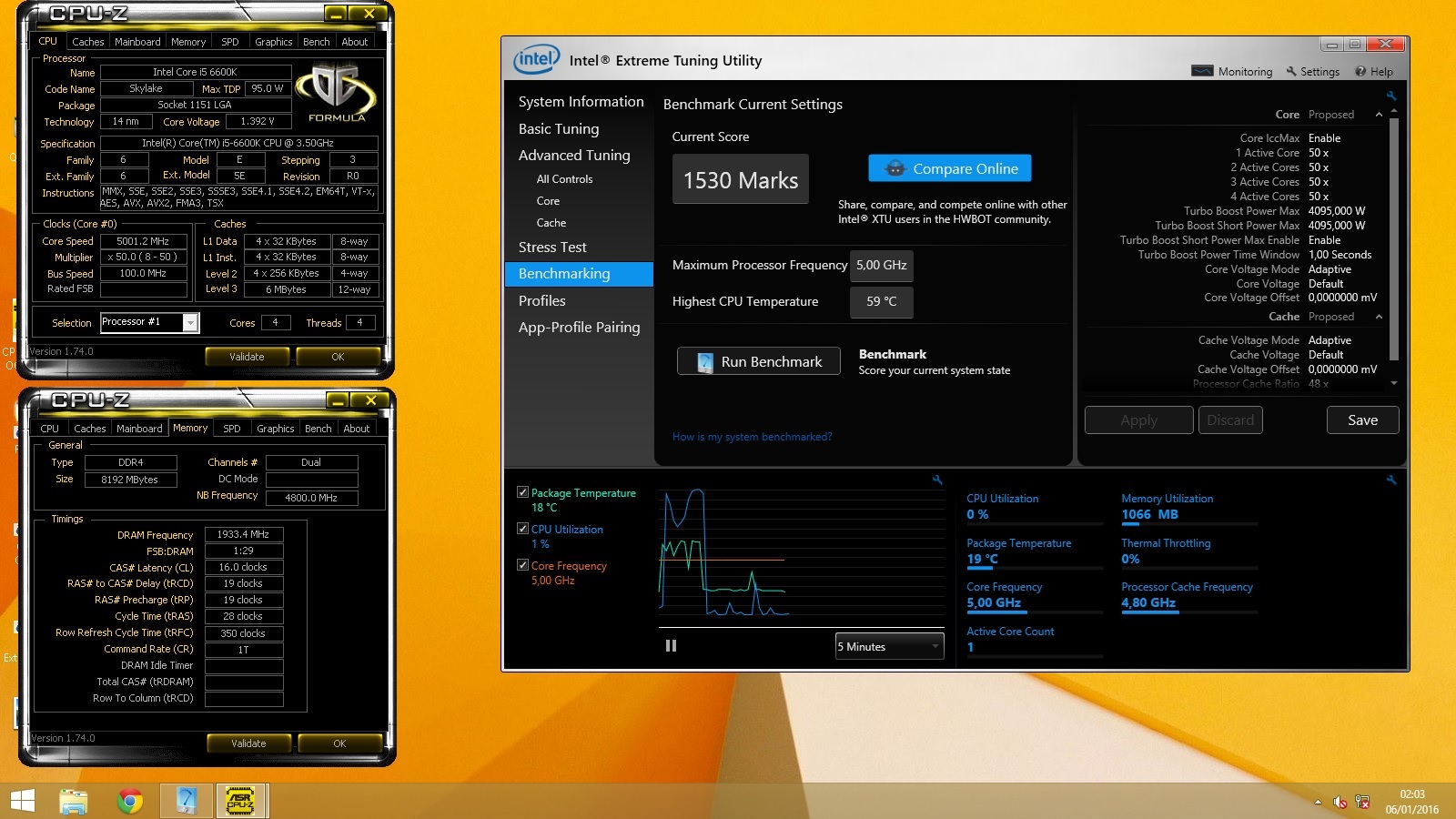Image resolution: width=1456 pixels, height=819 pixels.
Task: Click Compare Online button
Action: (x=950, y=168)
